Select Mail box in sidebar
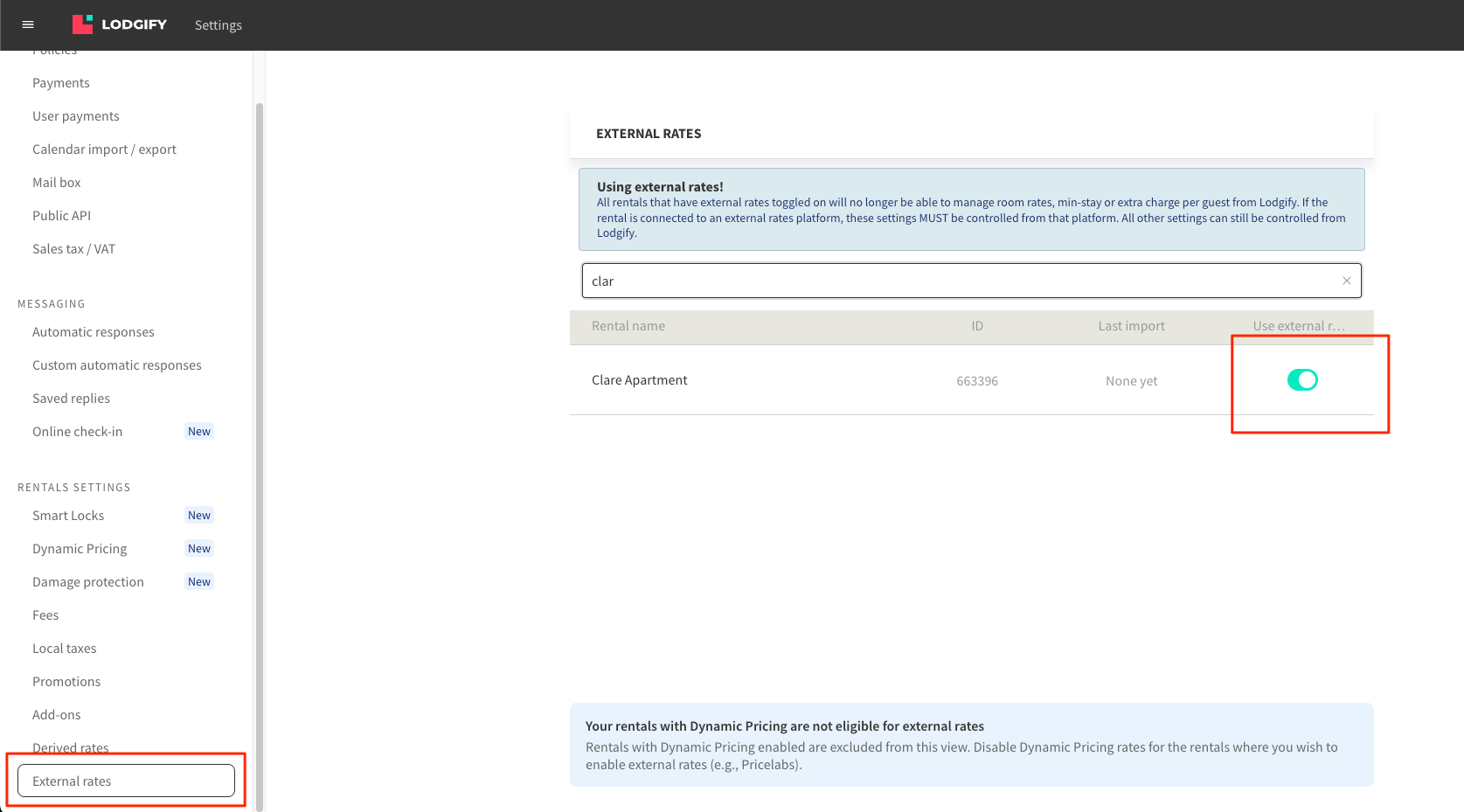This screenshot has width=1464, height=812. click(57, 183)
